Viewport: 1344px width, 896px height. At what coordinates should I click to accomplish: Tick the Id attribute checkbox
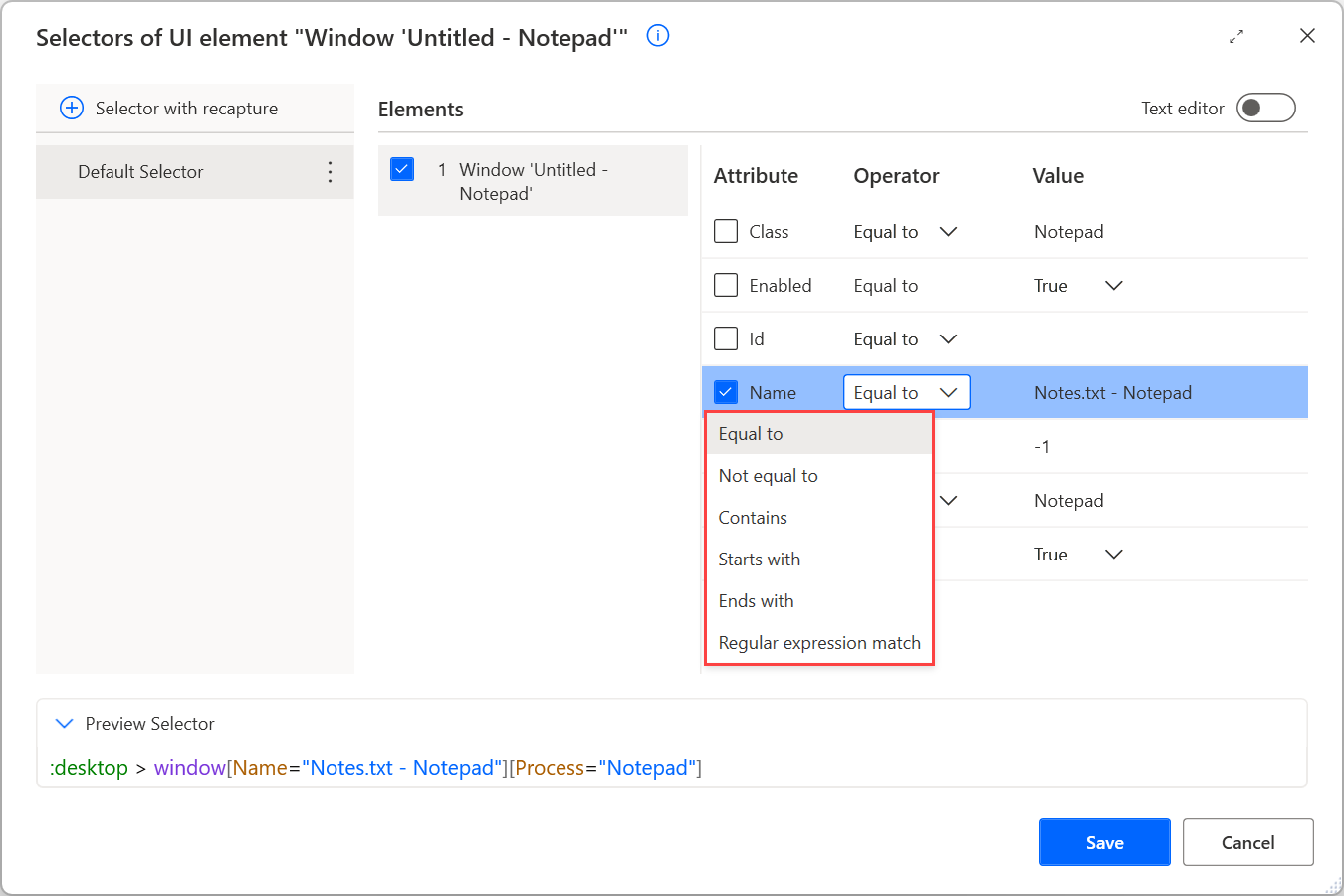(x=726, y=339)
